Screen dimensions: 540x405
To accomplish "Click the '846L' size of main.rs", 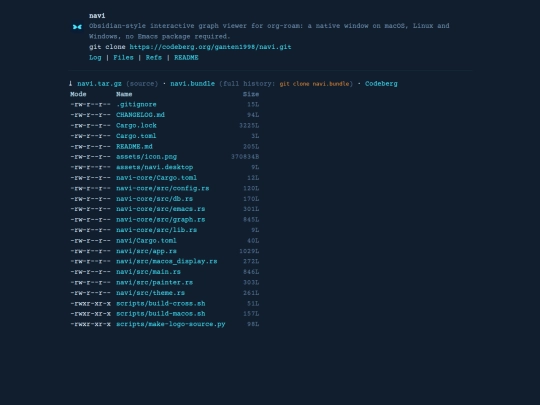I will pos(251,272).
